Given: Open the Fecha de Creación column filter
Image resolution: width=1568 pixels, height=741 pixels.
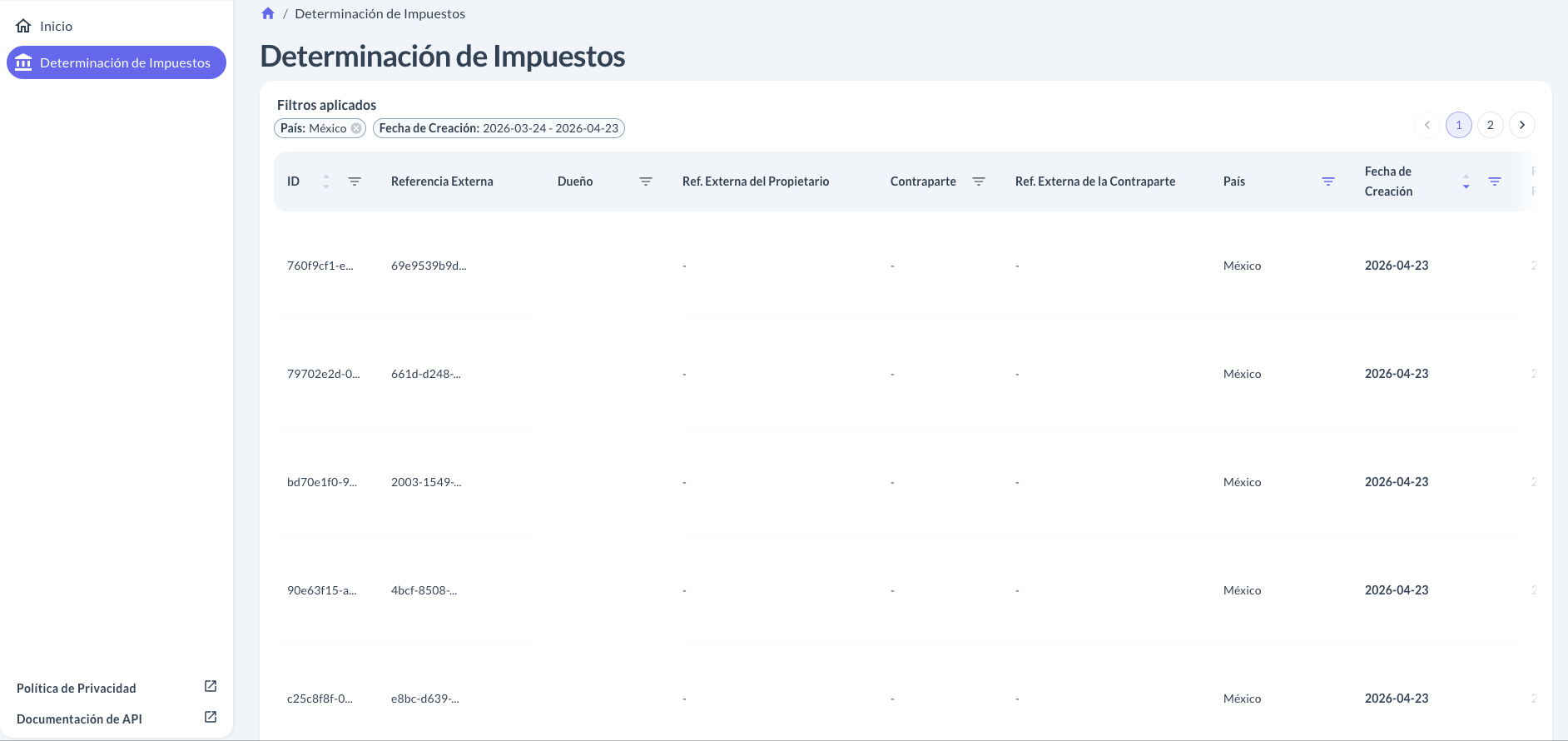Looking at the screenshot, I should coord(1495,182).
